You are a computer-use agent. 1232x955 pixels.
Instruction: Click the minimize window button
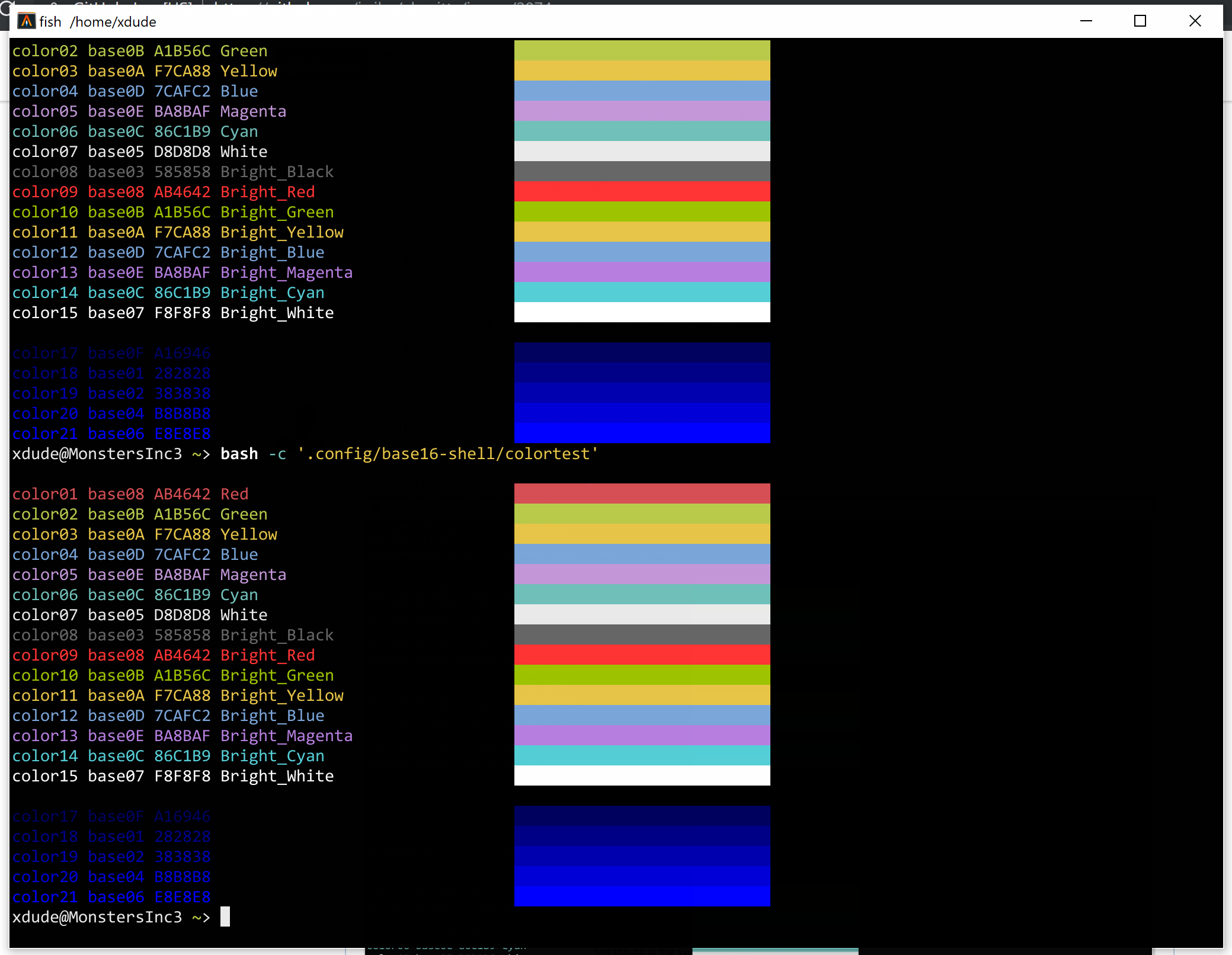pyautogui.click(x=1087, y=21)
